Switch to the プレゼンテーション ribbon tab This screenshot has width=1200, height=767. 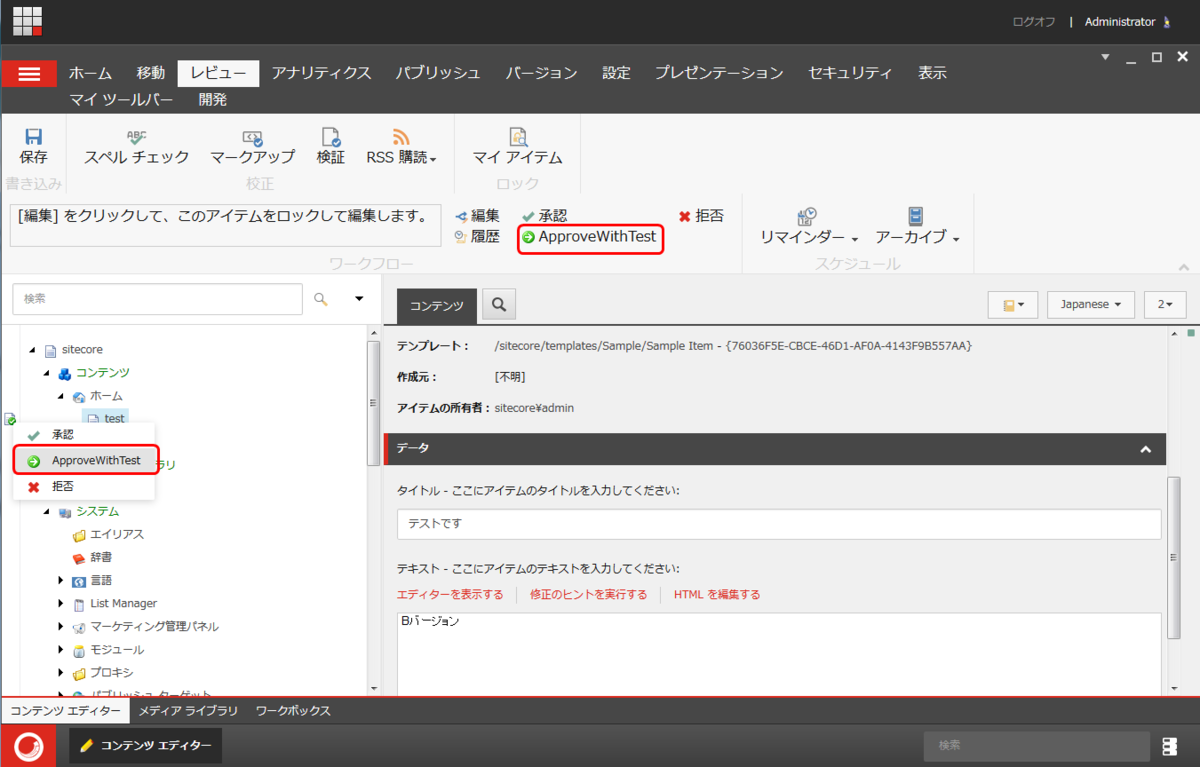pyautogui.click(x=719, y=73)
